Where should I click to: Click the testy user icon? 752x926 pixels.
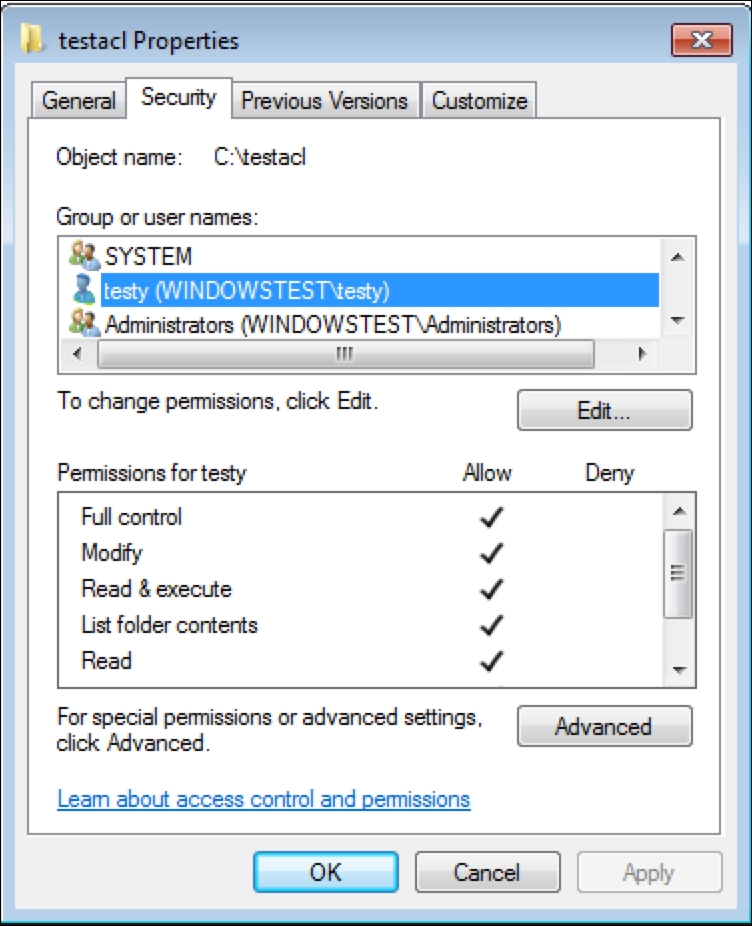coord(84,290)
